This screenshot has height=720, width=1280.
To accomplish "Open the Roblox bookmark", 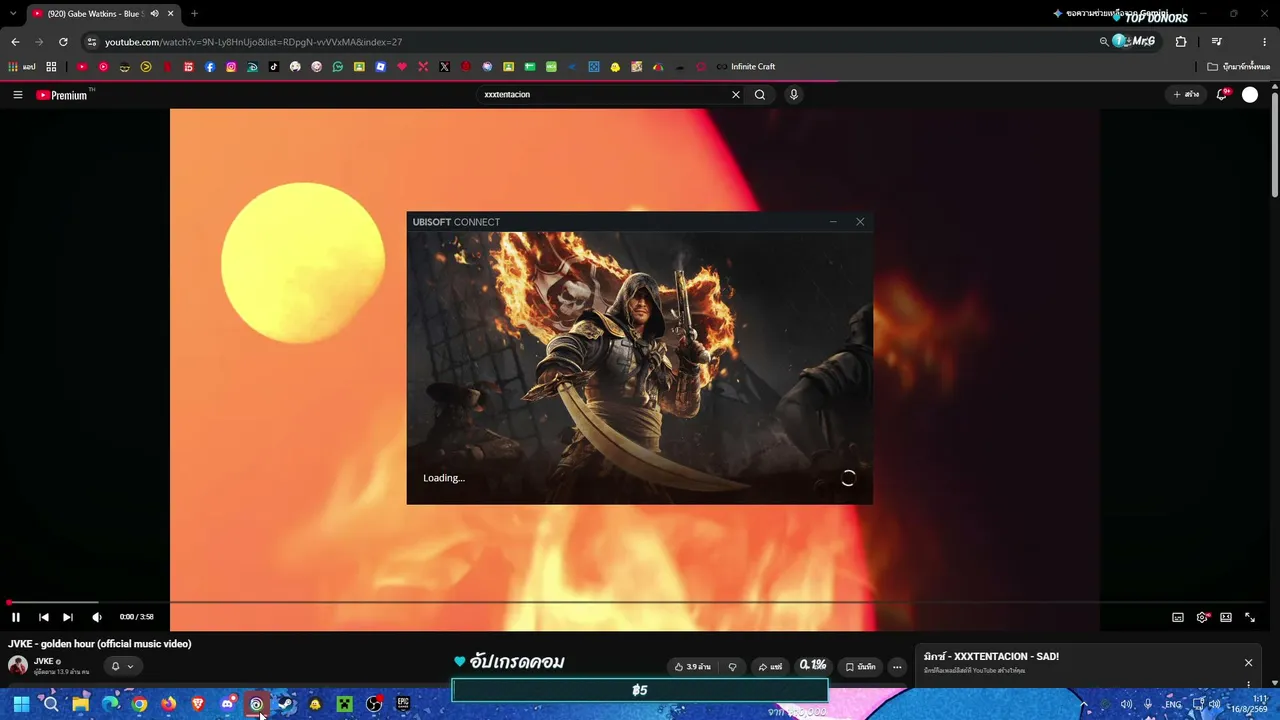I will 381,67.
